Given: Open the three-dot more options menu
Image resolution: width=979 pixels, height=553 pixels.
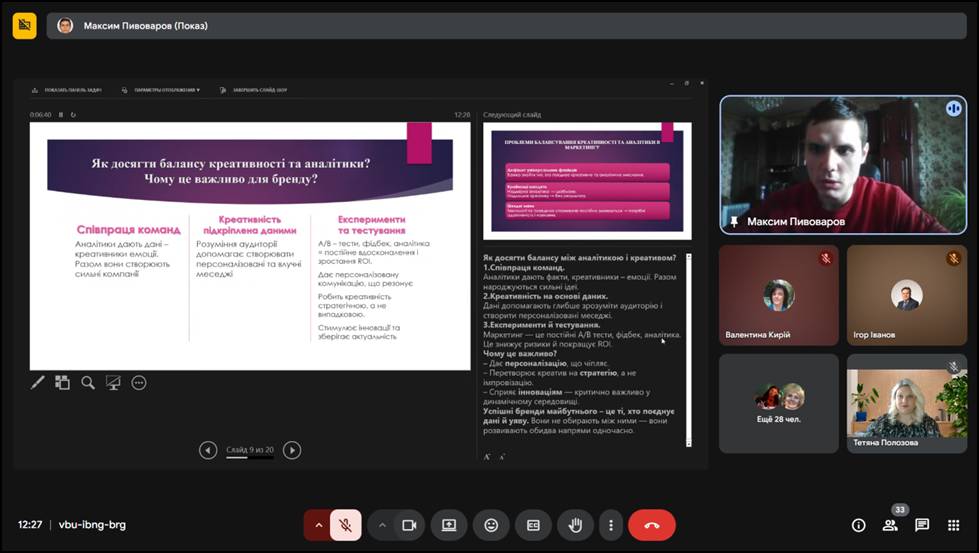Looking at the screenshot, I should pos(610,525).
